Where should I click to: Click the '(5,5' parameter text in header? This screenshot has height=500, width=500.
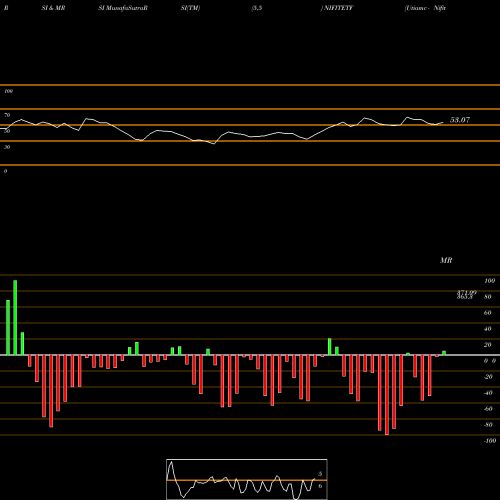[257, 8]
